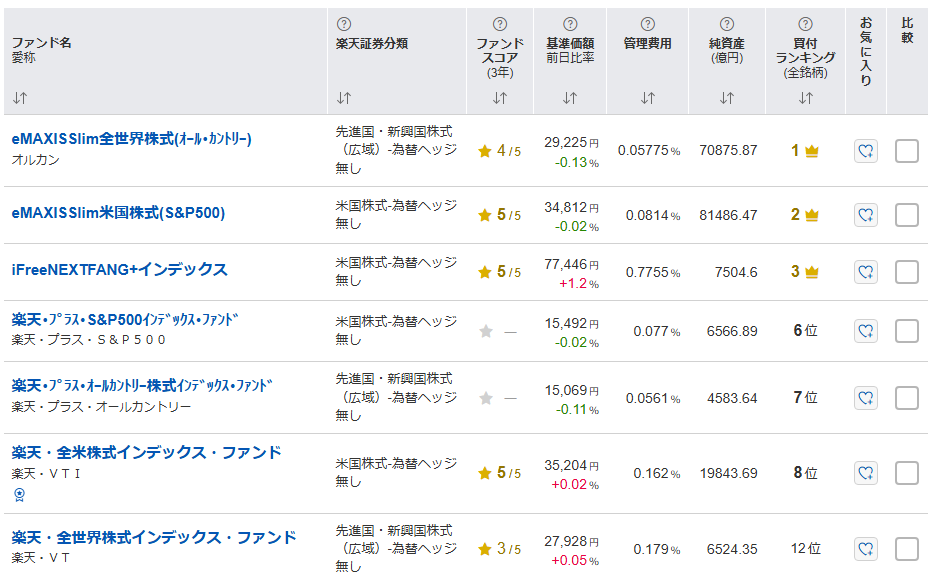933x581 pixels.
Task: Open iFreeNEXT FANG+インデックス fund page
Action: pos(120,270)
